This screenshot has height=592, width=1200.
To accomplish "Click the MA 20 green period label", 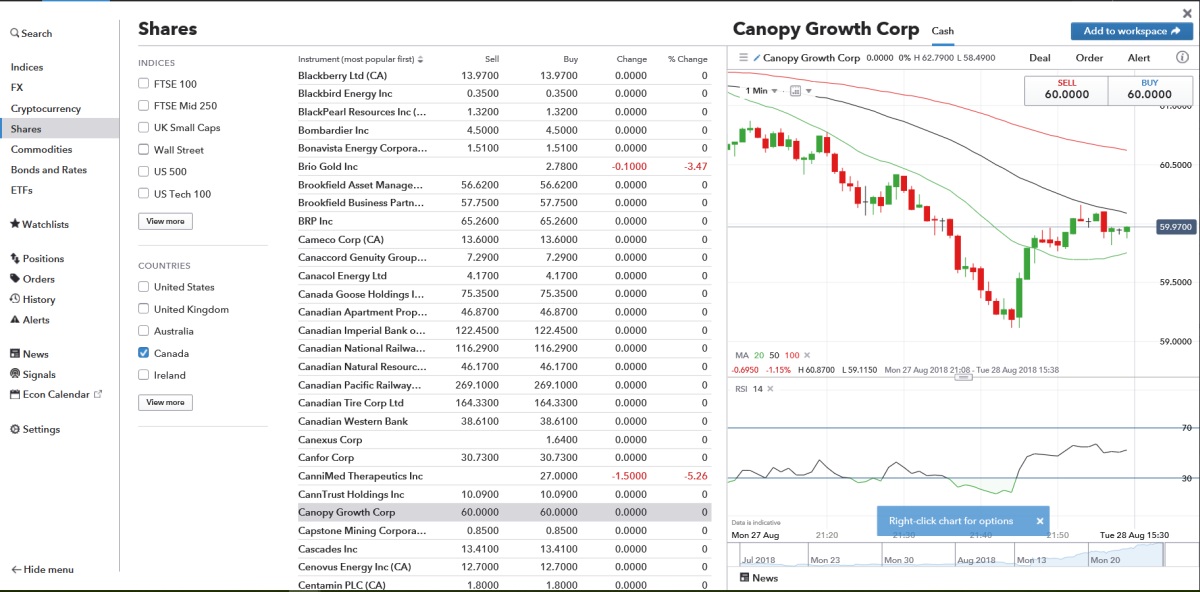I will point(759,355).
